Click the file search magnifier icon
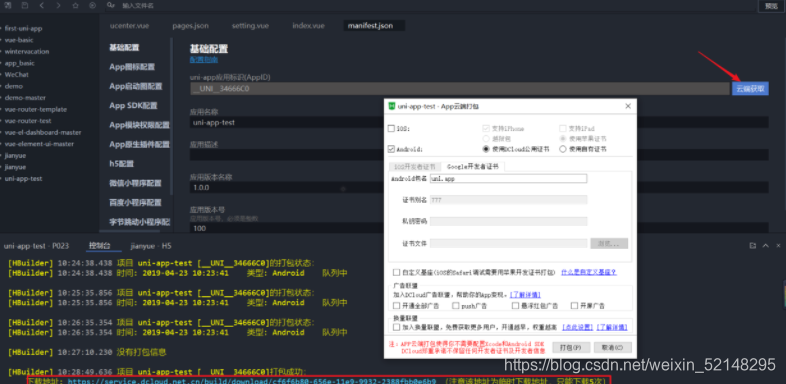The width and height of the screenshot is (786, 384). click(x=110, y=5)
